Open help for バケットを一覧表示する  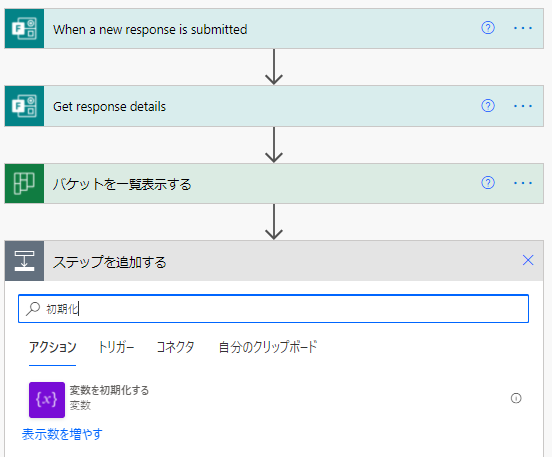488,183
